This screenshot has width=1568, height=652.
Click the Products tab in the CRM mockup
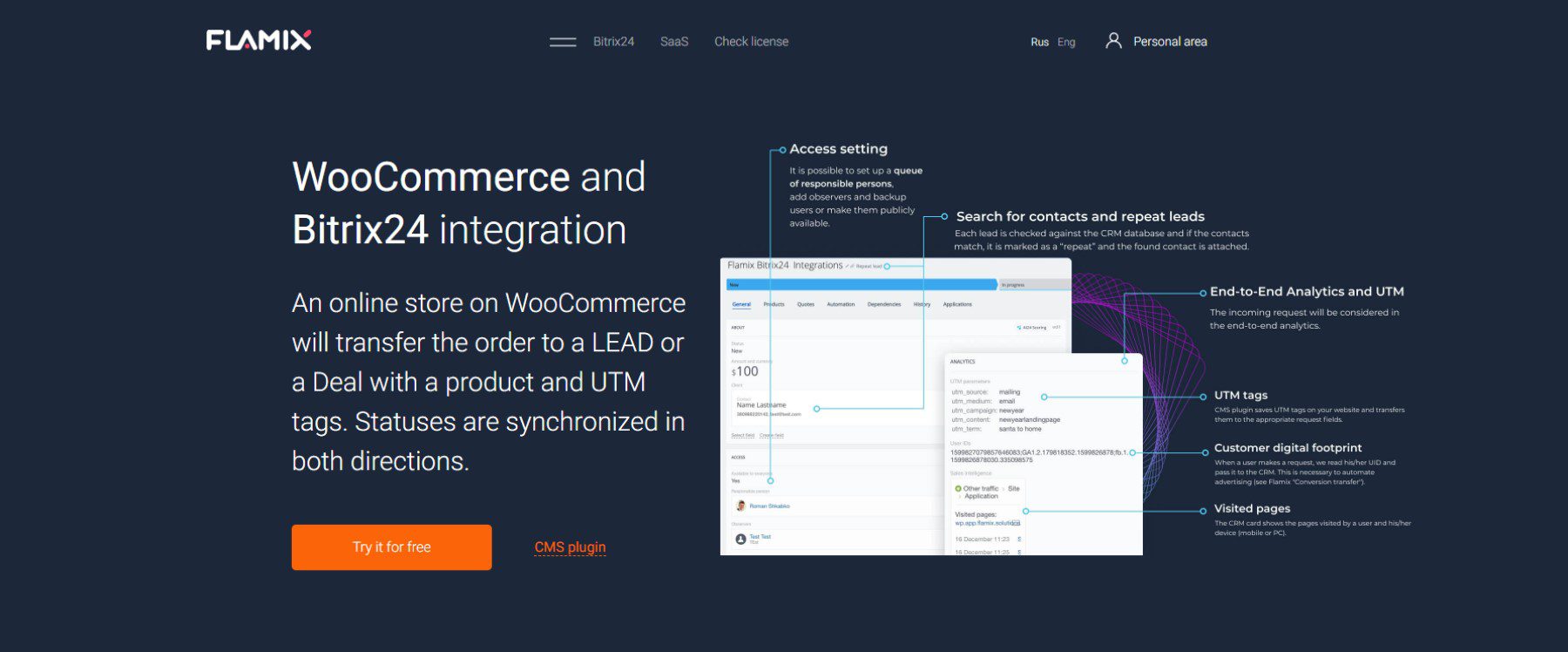pyautogui.click(x=774, y=304)
